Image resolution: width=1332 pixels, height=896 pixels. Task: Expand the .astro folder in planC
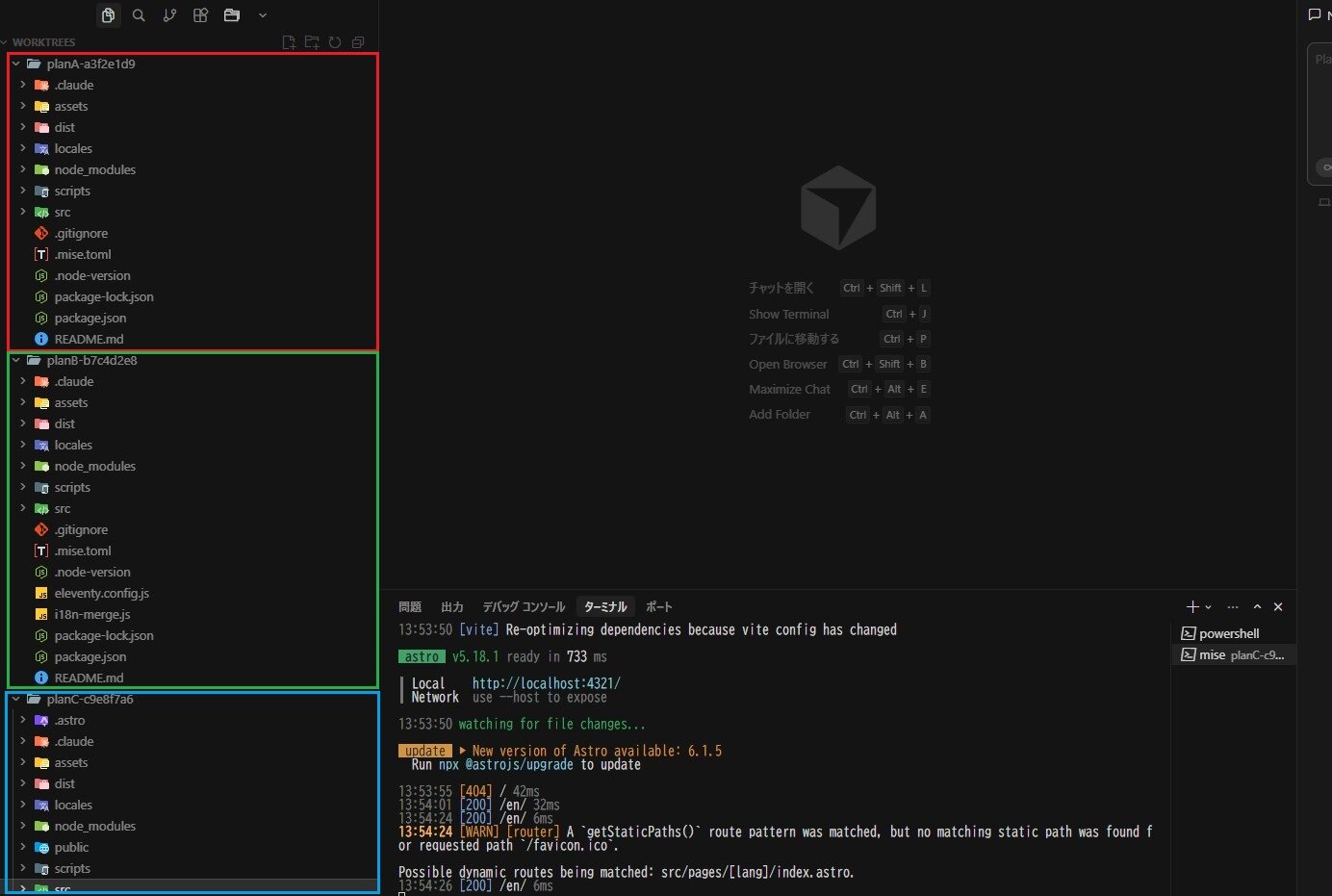(x=23, y=721)
